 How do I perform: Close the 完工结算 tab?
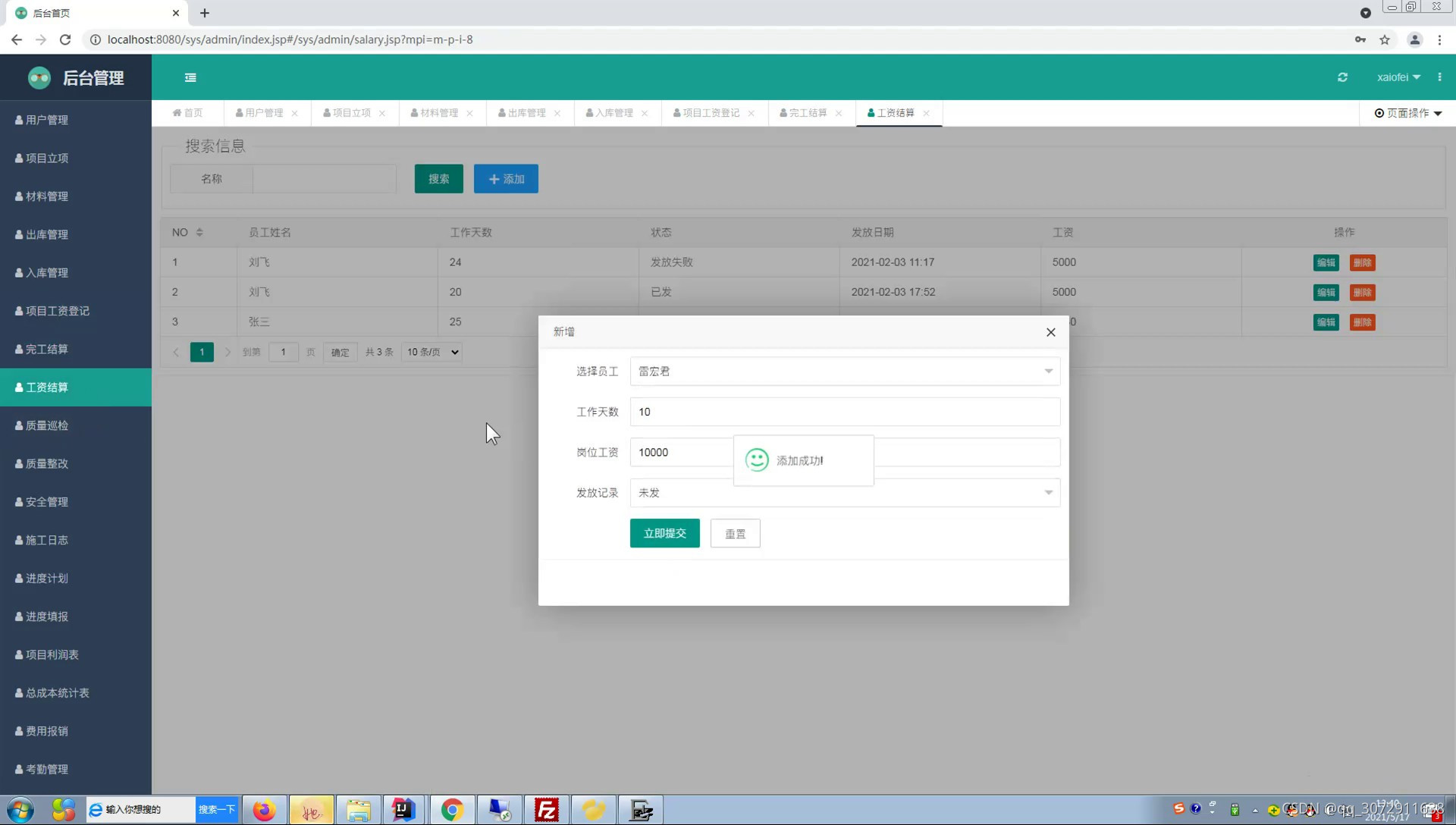[x=839, y=113]
